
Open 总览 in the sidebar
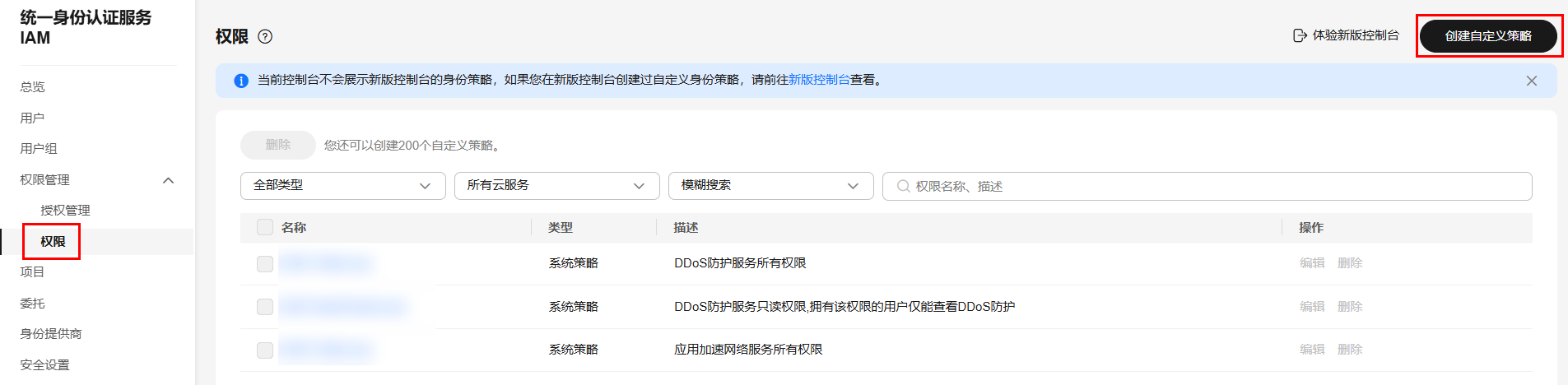[33, 87]
